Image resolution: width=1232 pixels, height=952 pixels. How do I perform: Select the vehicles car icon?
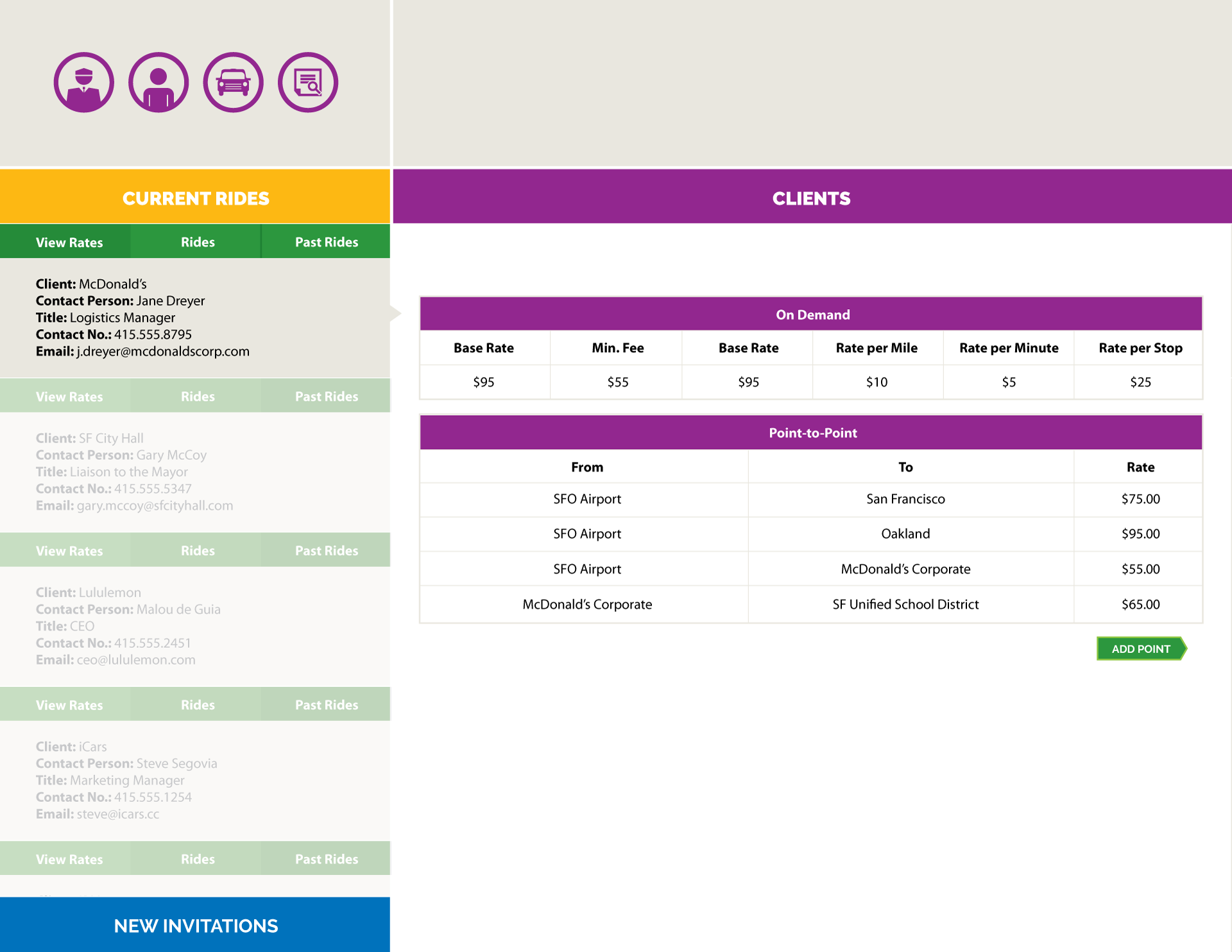(x=233, y=83)
